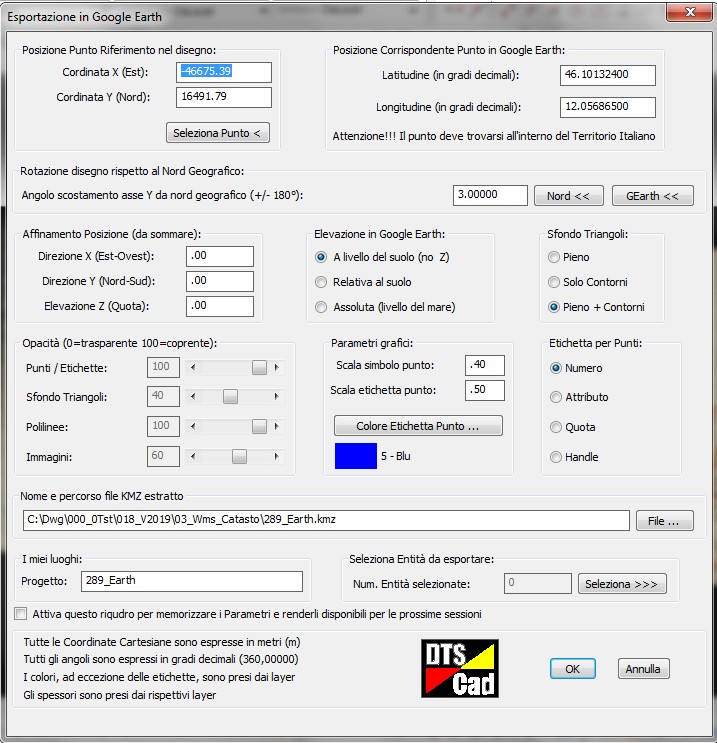Click right arrow of Immagini opacity slider
This screenshot has height=743, width=717.
click(277, 457)
